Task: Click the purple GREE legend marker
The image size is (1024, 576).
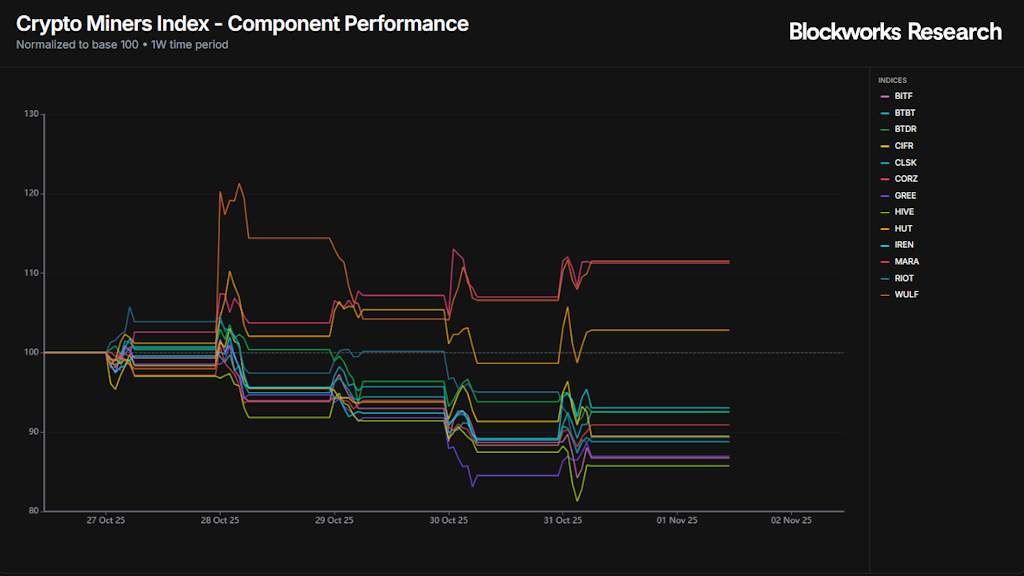Action: (x=885, y=196)
